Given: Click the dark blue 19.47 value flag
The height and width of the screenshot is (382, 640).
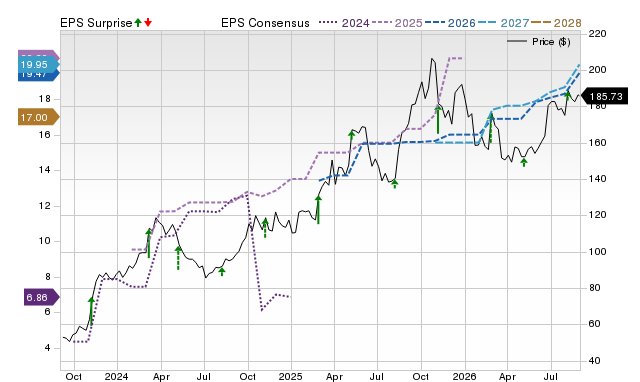Looking at the screenshot, I should 39,76.
